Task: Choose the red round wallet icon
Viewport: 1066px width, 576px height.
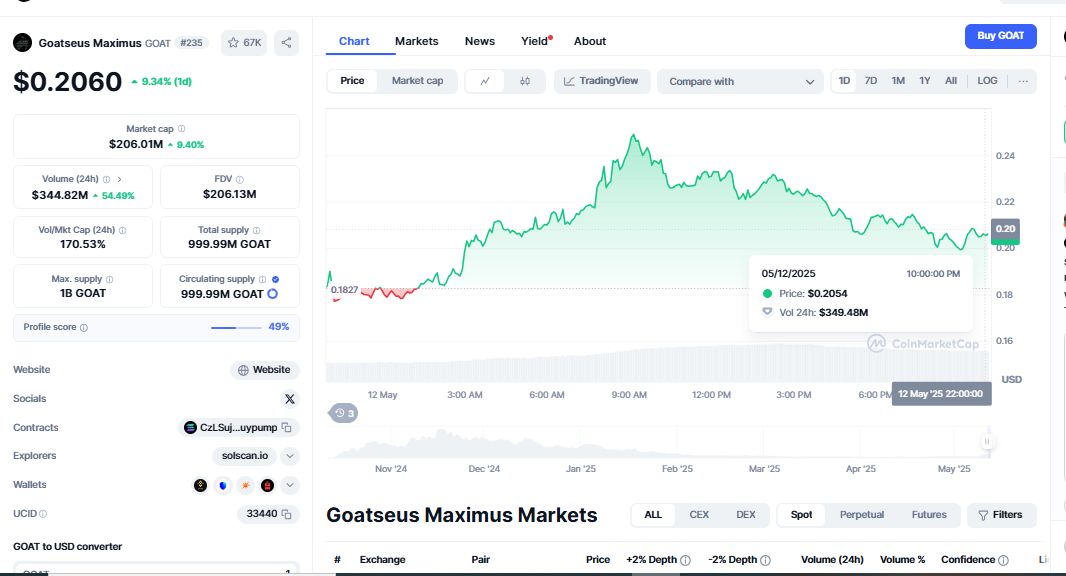Action: point(267,486)
